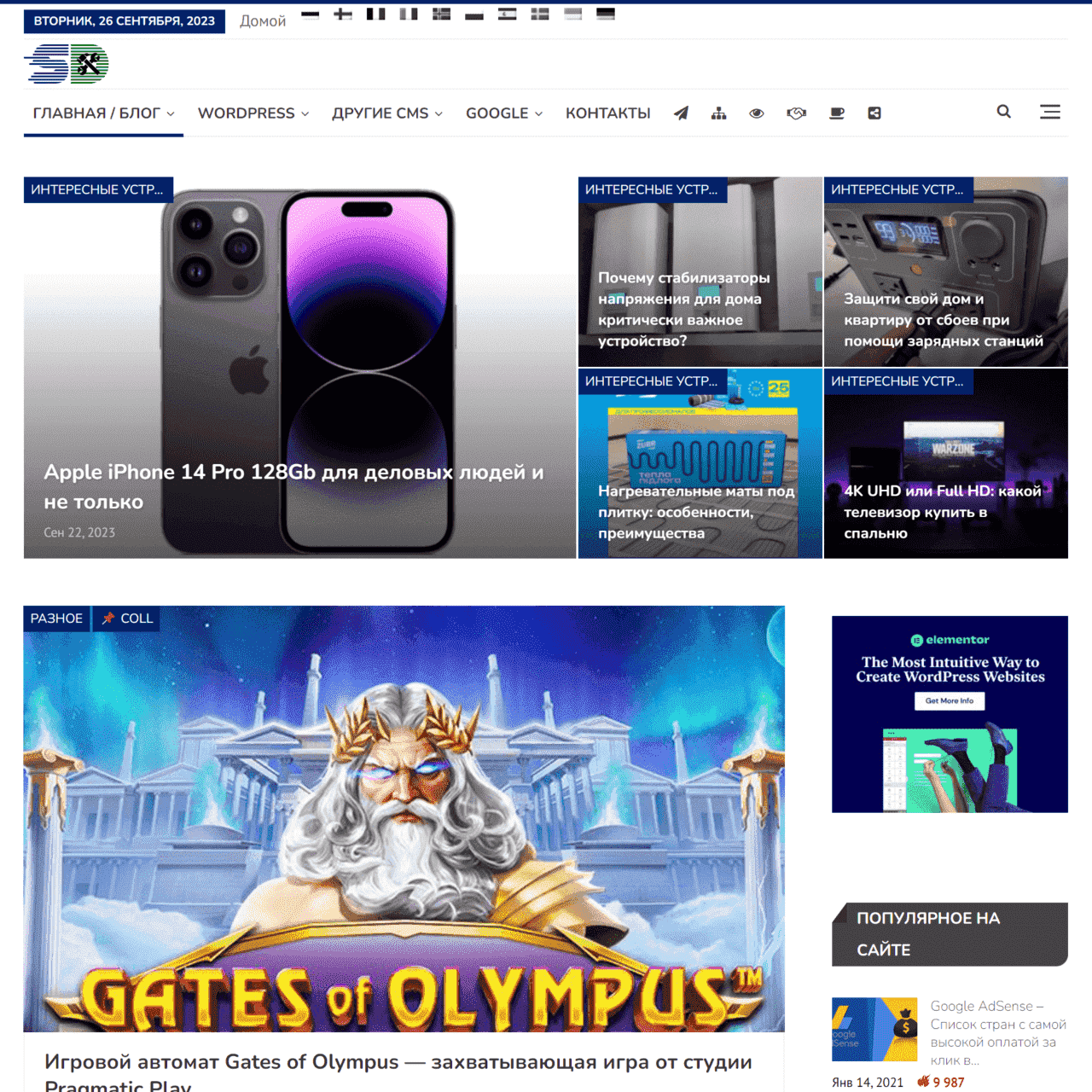Click the fire views counter 9 987
Viewport: 1092px width, 1092px height.
tap(940, 1082)
